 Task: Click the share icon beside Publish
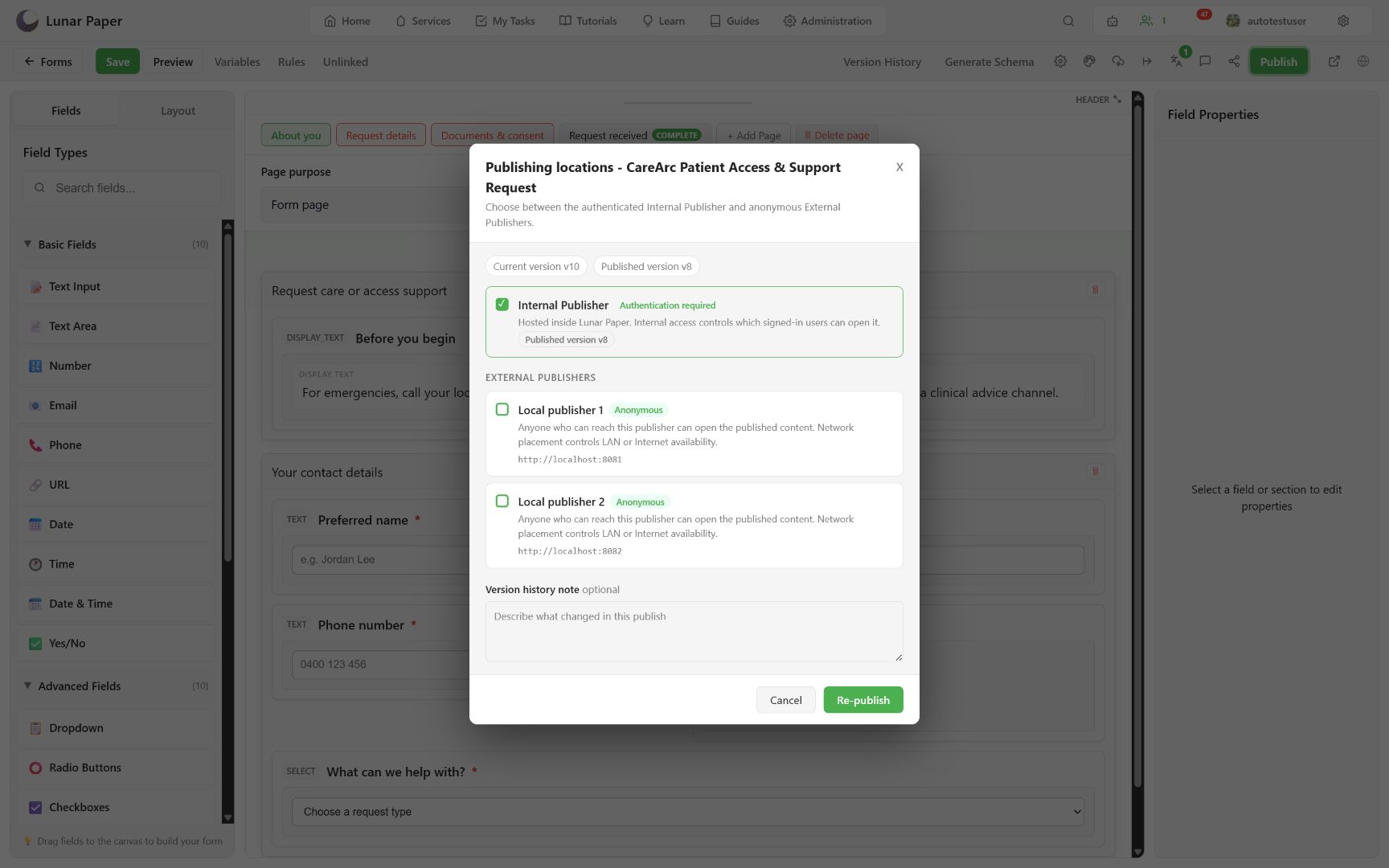coord(1234,61)
